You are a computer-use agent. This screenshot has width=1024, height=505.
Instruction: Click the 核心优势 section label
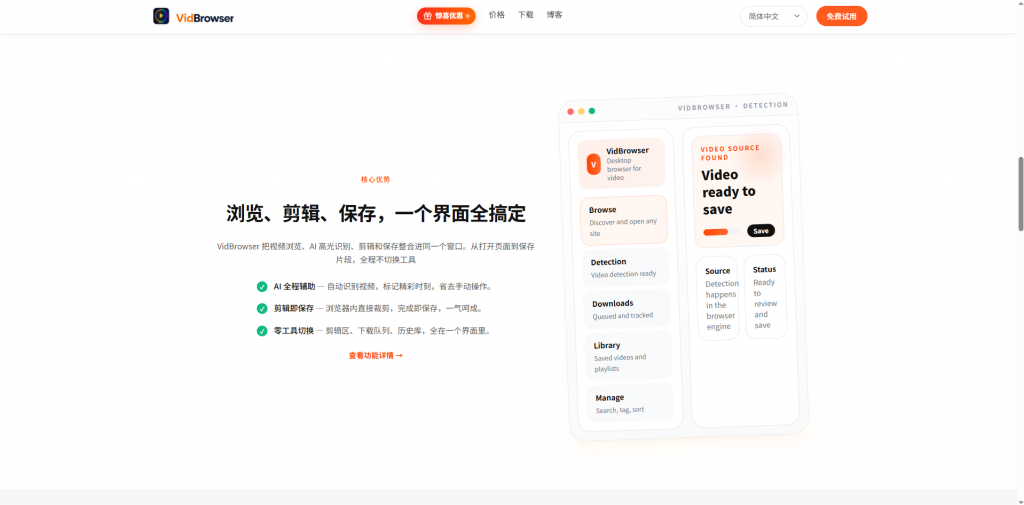[x=376, y=179]
